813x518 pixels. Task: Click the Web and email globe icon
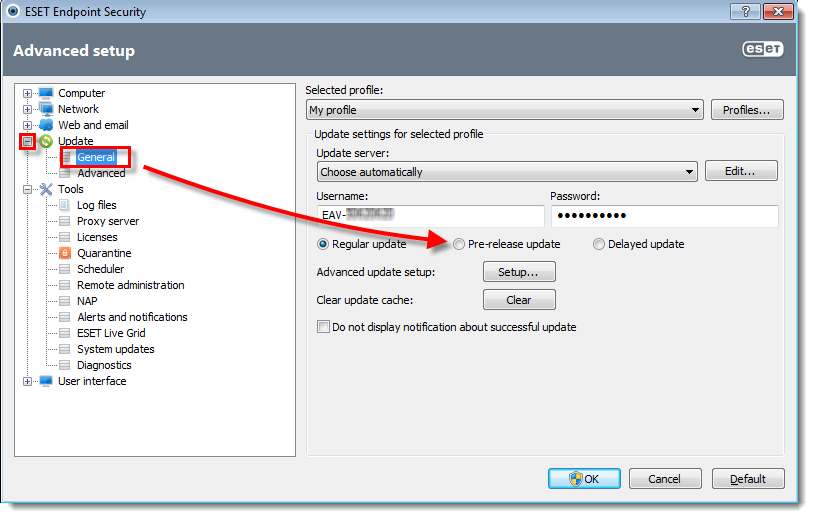(x=46, y=125)
